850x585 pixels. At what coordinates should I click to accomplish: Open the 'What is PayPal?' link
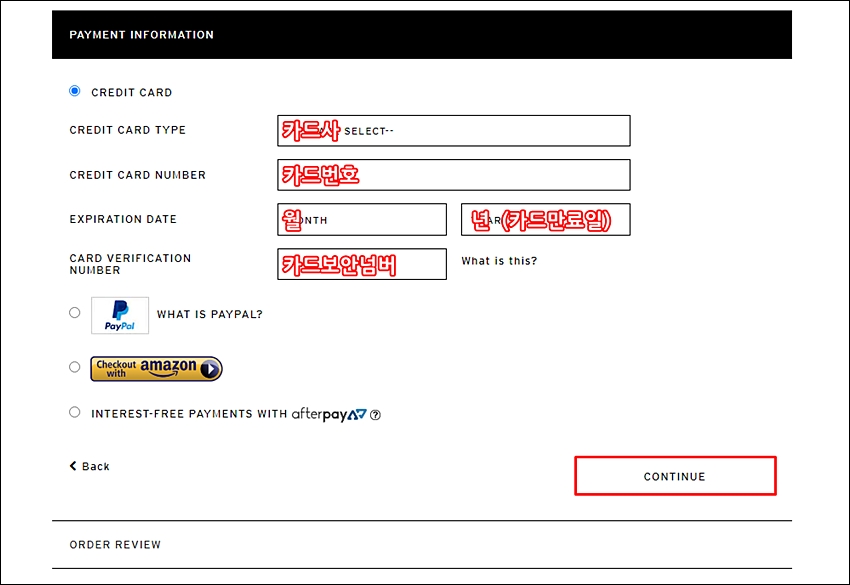(x=210, y=314)
